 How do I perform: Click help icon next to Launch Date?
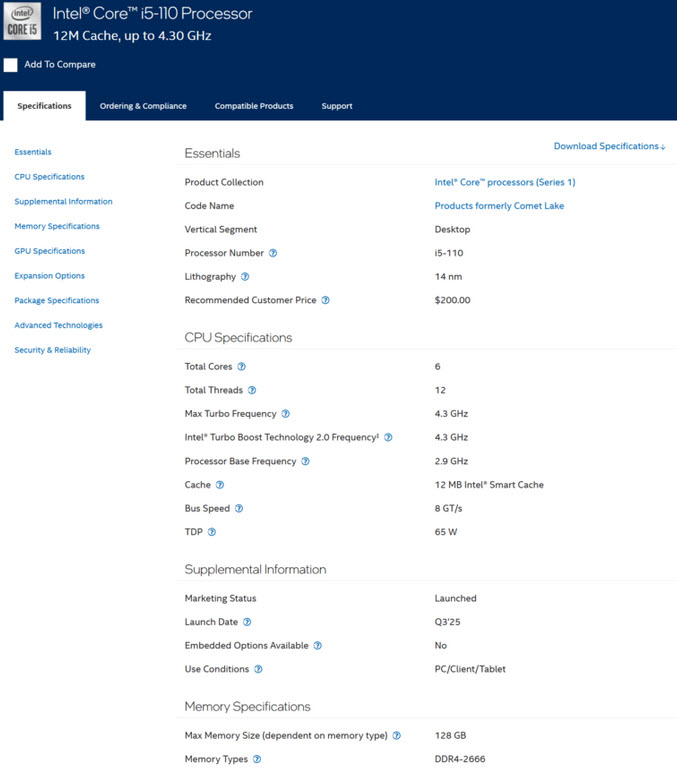point(247,622)
